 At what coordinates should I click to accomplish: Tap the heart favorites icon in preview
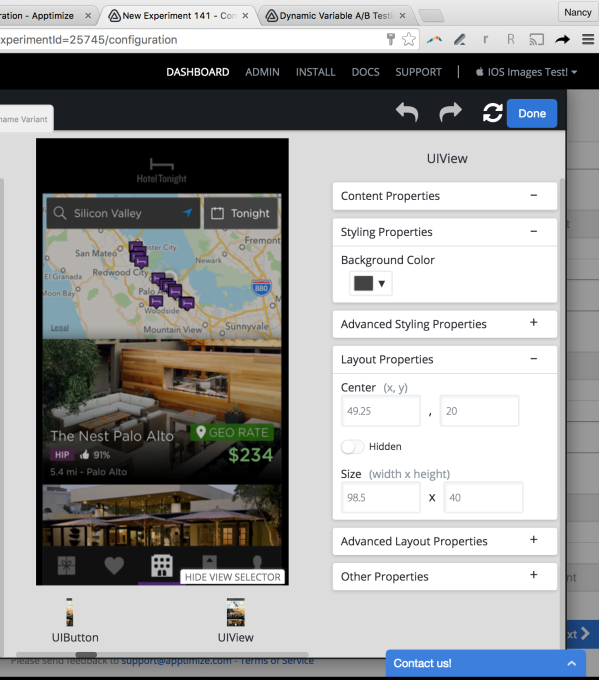(114, 566)
